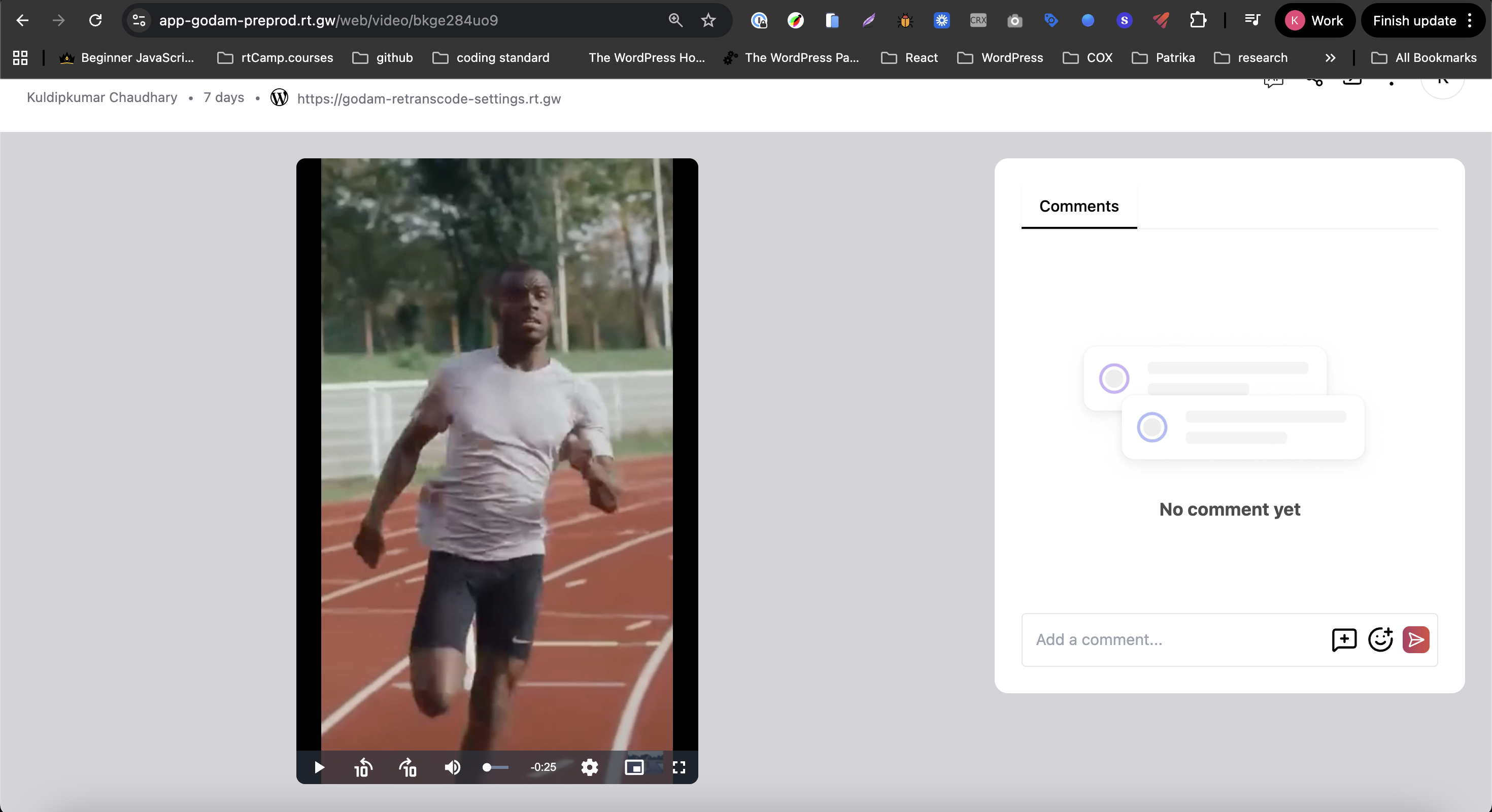This screenshot has width=1492, height=812.
Task: Bookmark this page with star
Action: tap(708, 21)
